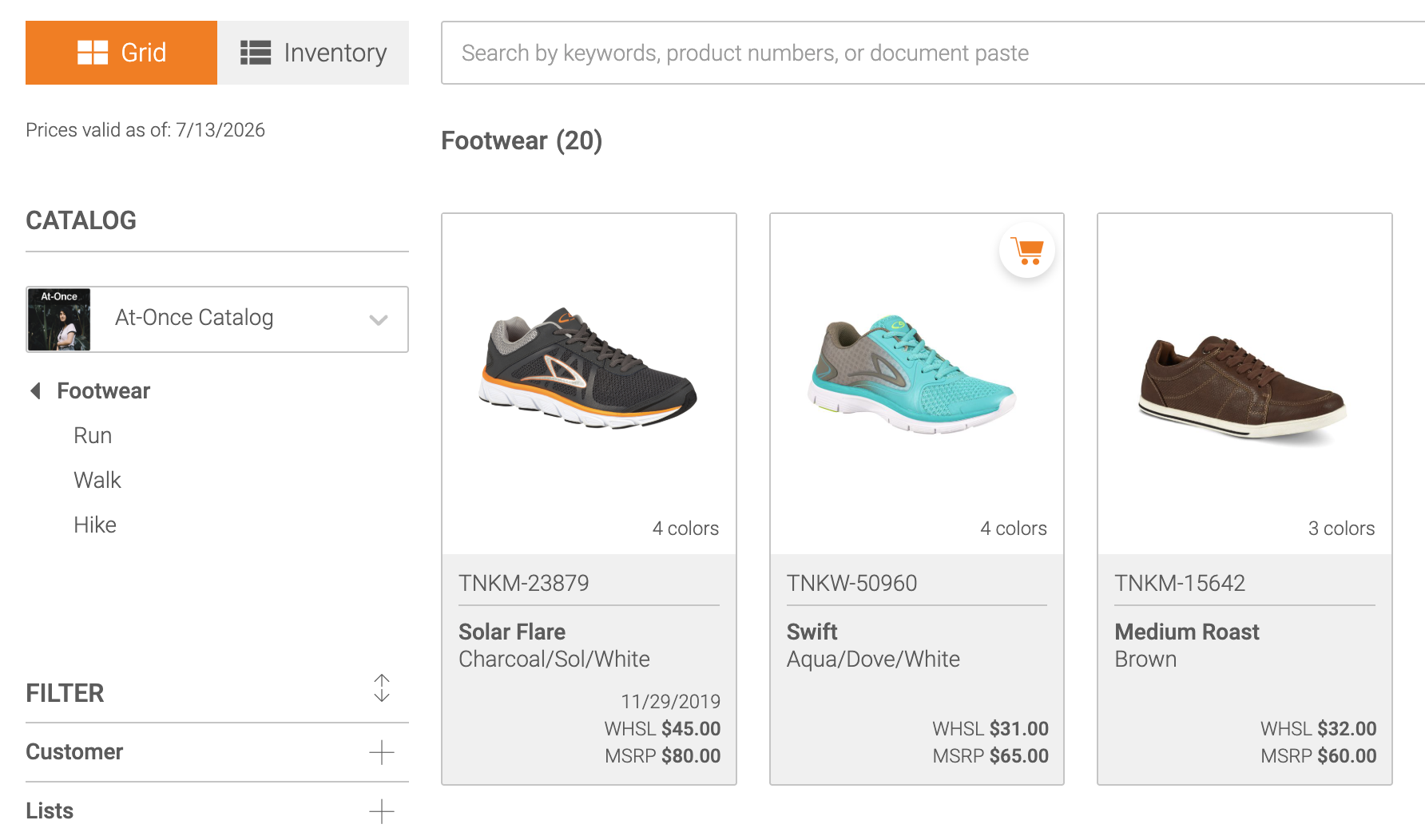
Task: Open the Solar Flare shoe image
Action: coord(589,368)
